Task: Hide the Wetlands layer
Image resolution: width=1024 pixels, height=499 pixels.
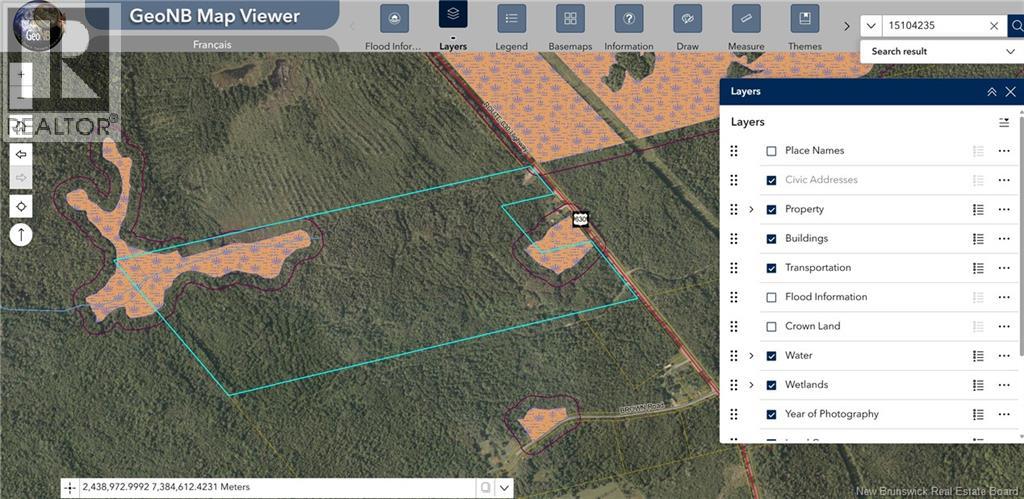Action: click(771, 385)
